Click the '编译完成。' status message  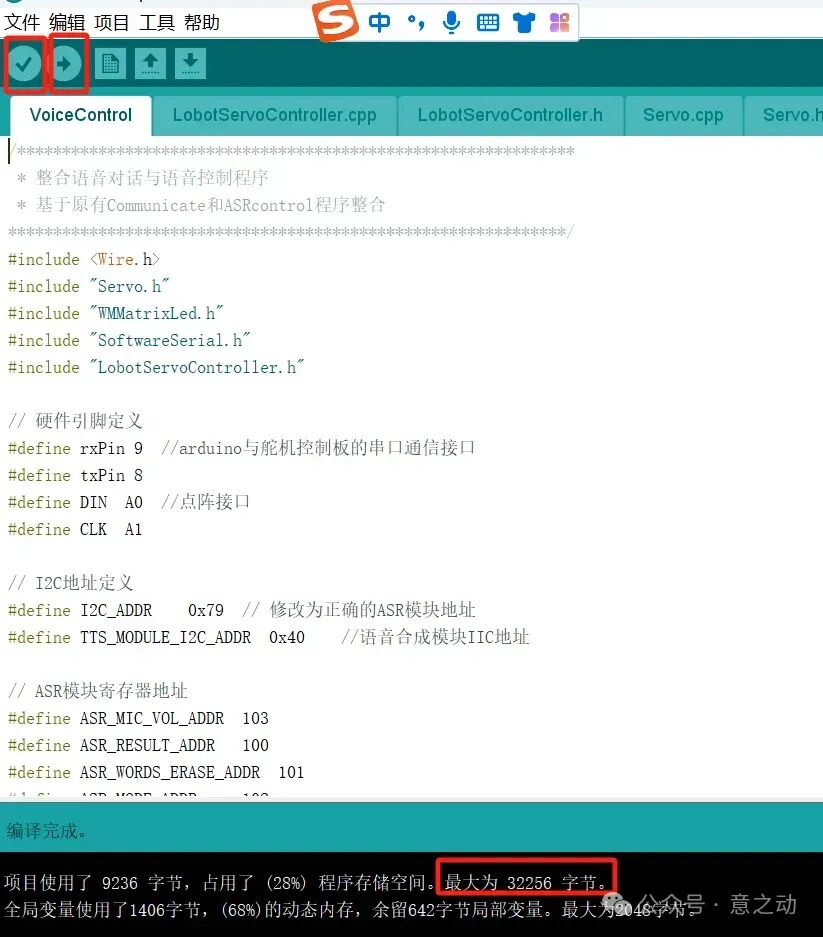point(47,831)
